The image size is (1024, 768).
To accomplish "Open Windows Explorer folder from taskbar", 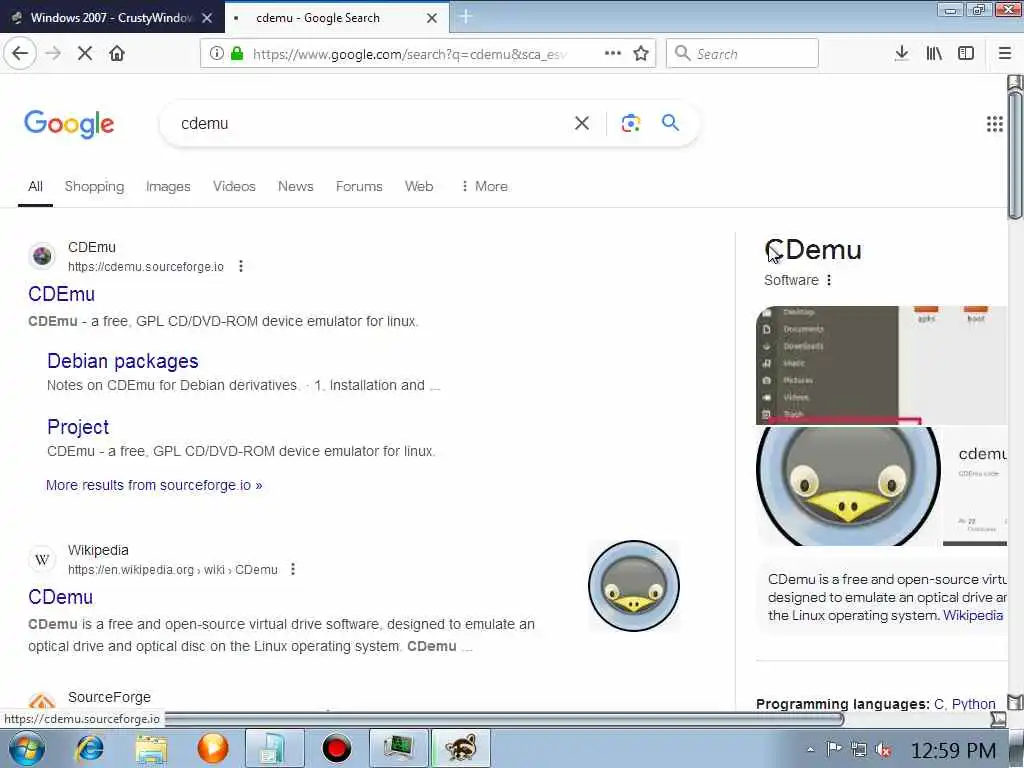I will pos(152,748).
